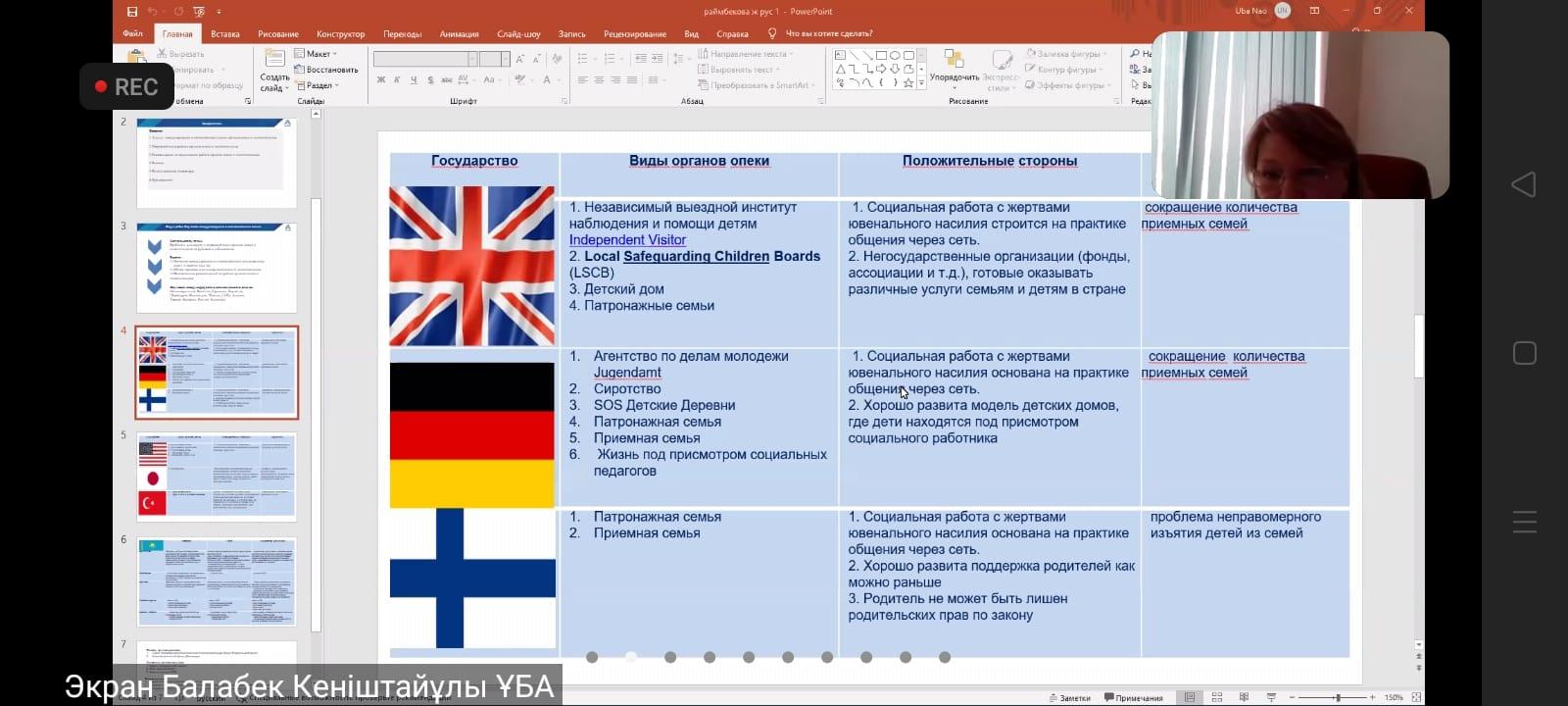Fit slide to current window icon

click(x=1416, y=697)
